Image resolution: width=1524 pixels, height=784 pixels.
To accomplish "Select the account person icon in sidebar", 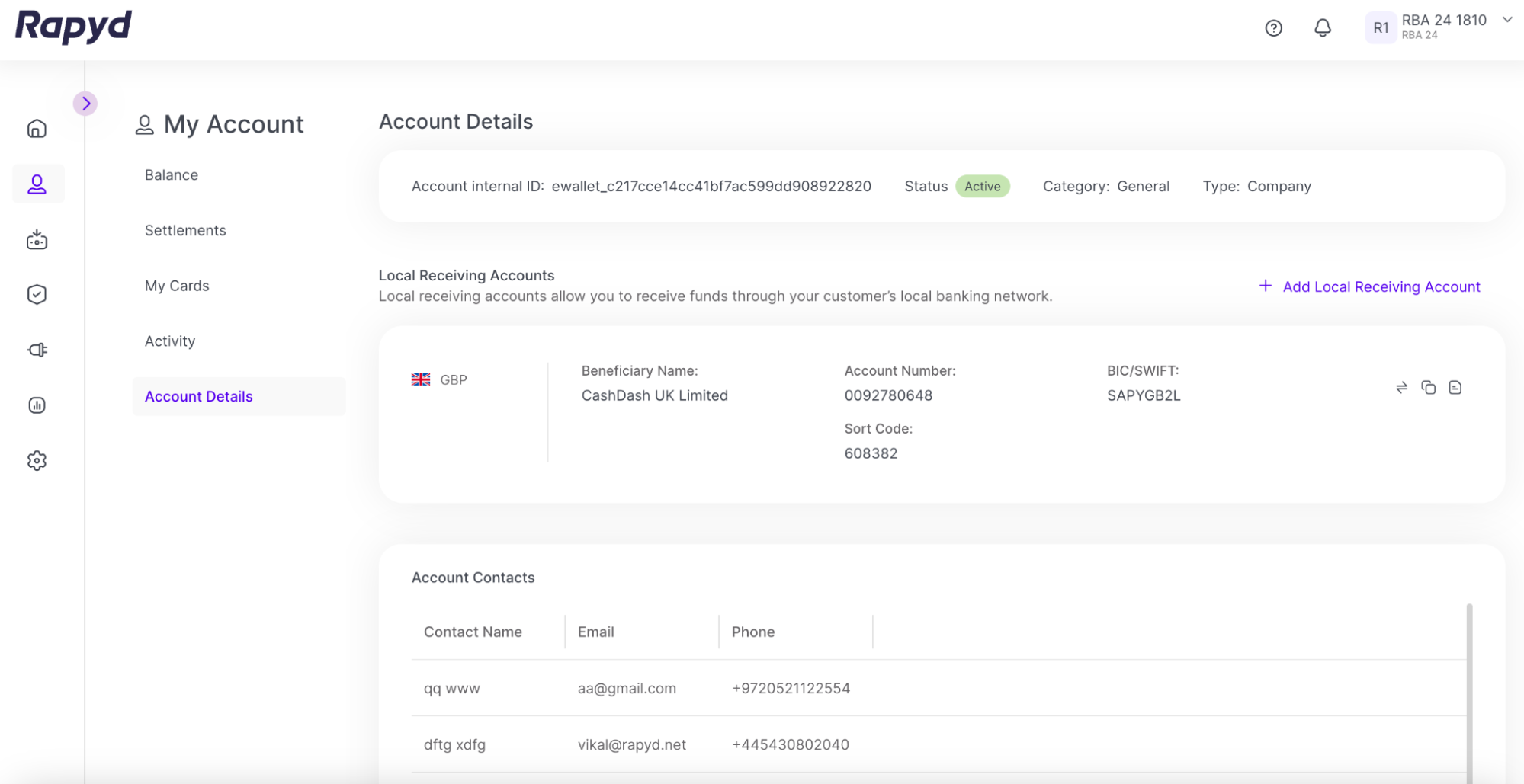I will click(x=37, y=184).
